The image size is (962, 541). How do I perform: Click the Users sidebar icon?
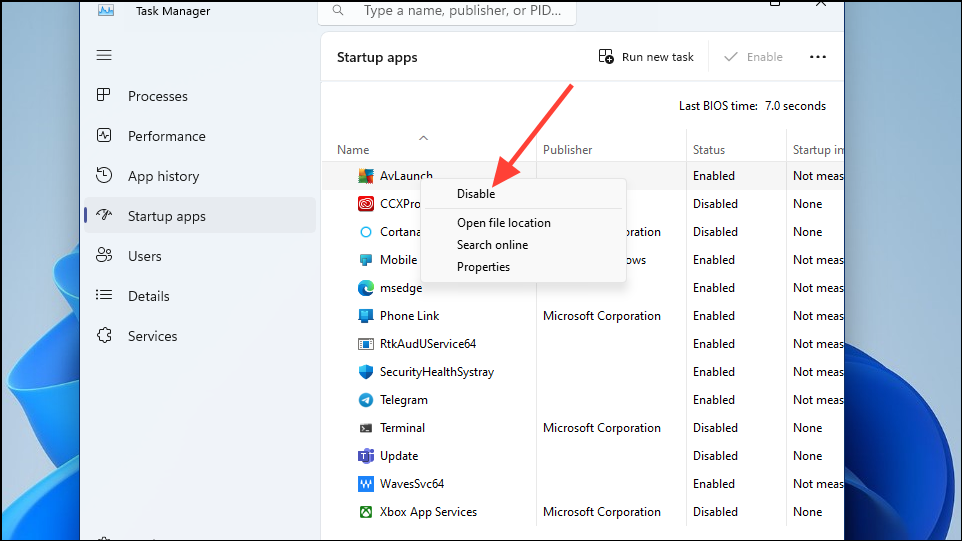104,255
